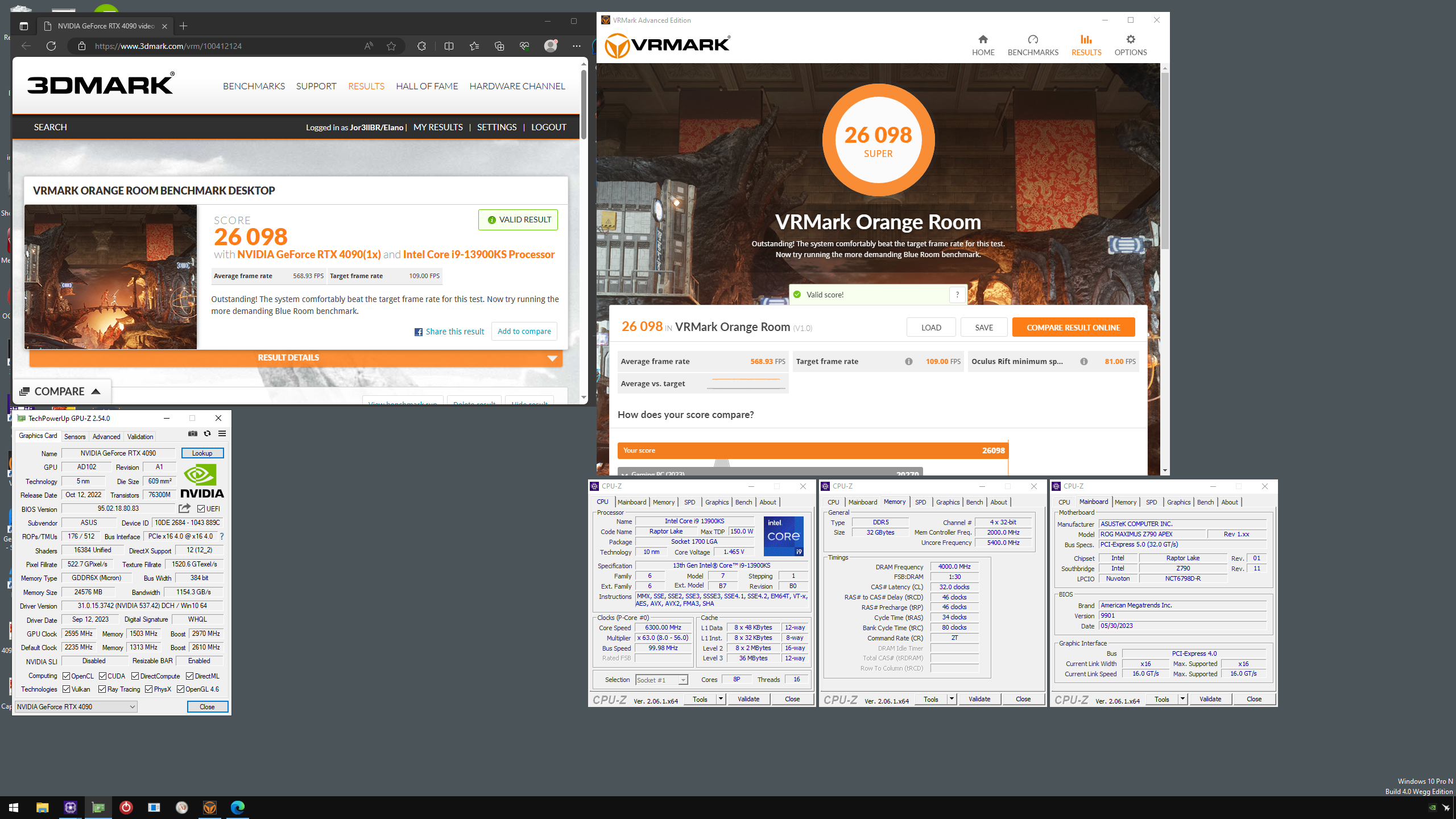The image size is (1456, 819).
Task: Open the browser extensions puzzle icon
Action: pos(421,46)
